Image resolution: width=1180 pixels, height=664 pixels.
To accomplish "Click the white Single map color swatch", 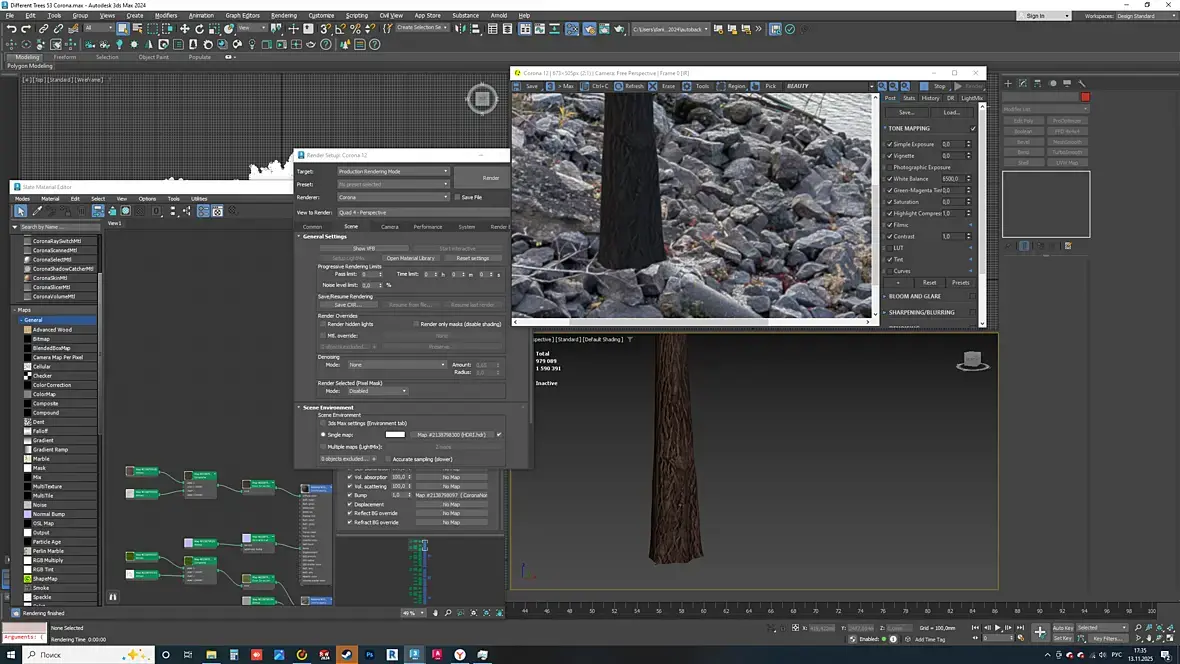I will pos(395,435).
